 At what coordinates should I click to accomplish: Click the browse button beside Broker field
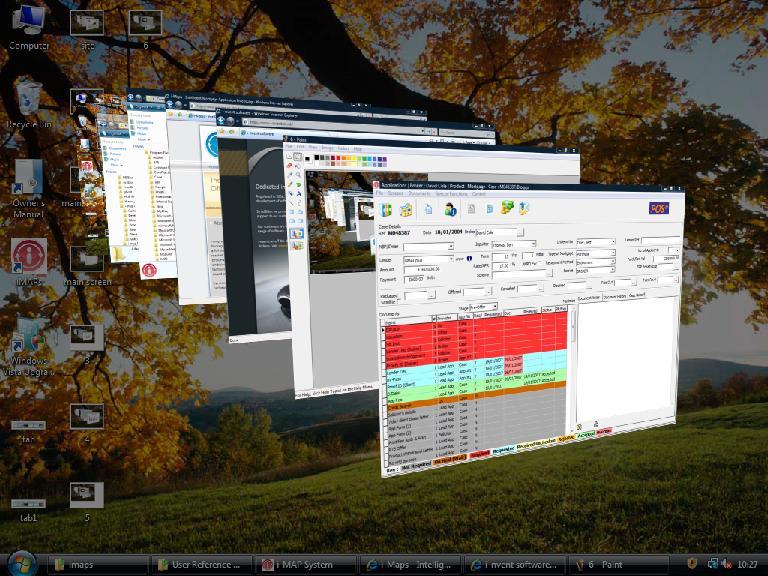[x=520, y=231]
